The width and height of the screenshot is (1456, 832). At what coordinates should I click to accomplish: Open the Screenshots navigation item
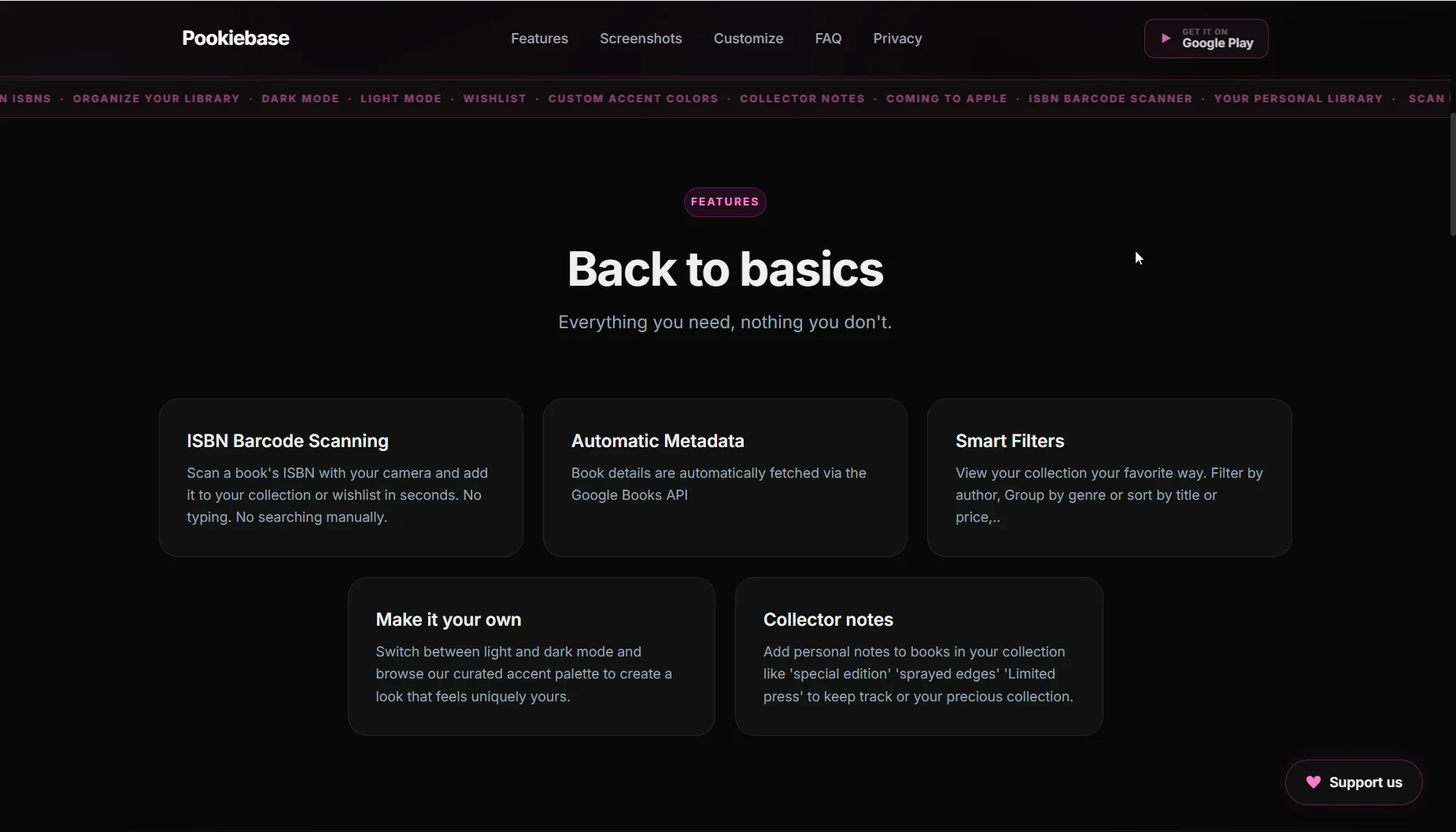point(641,38)
